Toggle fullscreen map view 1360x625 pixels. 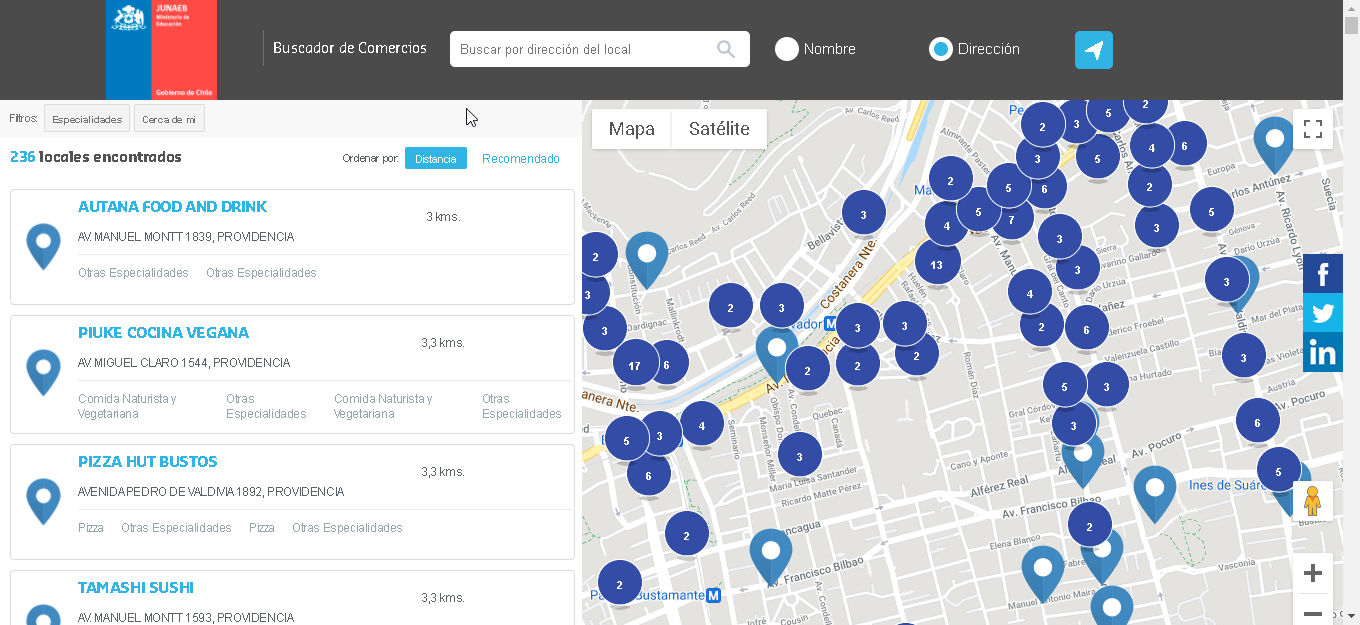point(1313,129)
